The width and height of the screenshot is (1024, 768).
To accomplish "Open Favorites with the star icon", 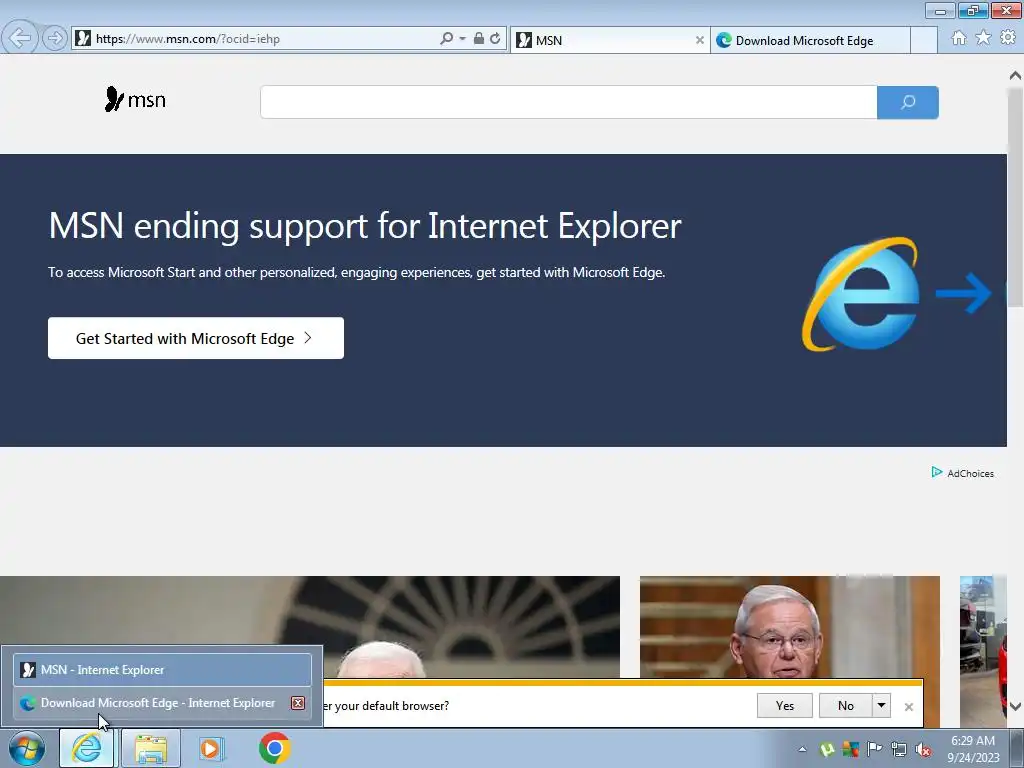I will click(983, 38).
